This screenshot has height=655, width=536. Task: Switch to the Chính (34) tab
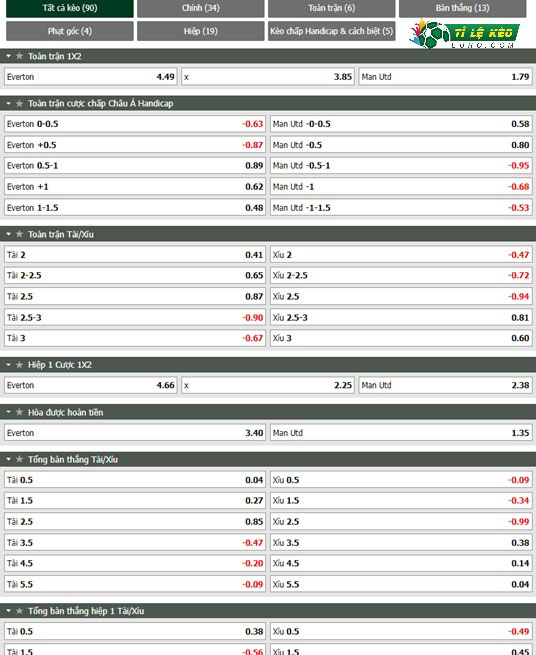pyautogui.click(x=201, y=8)
